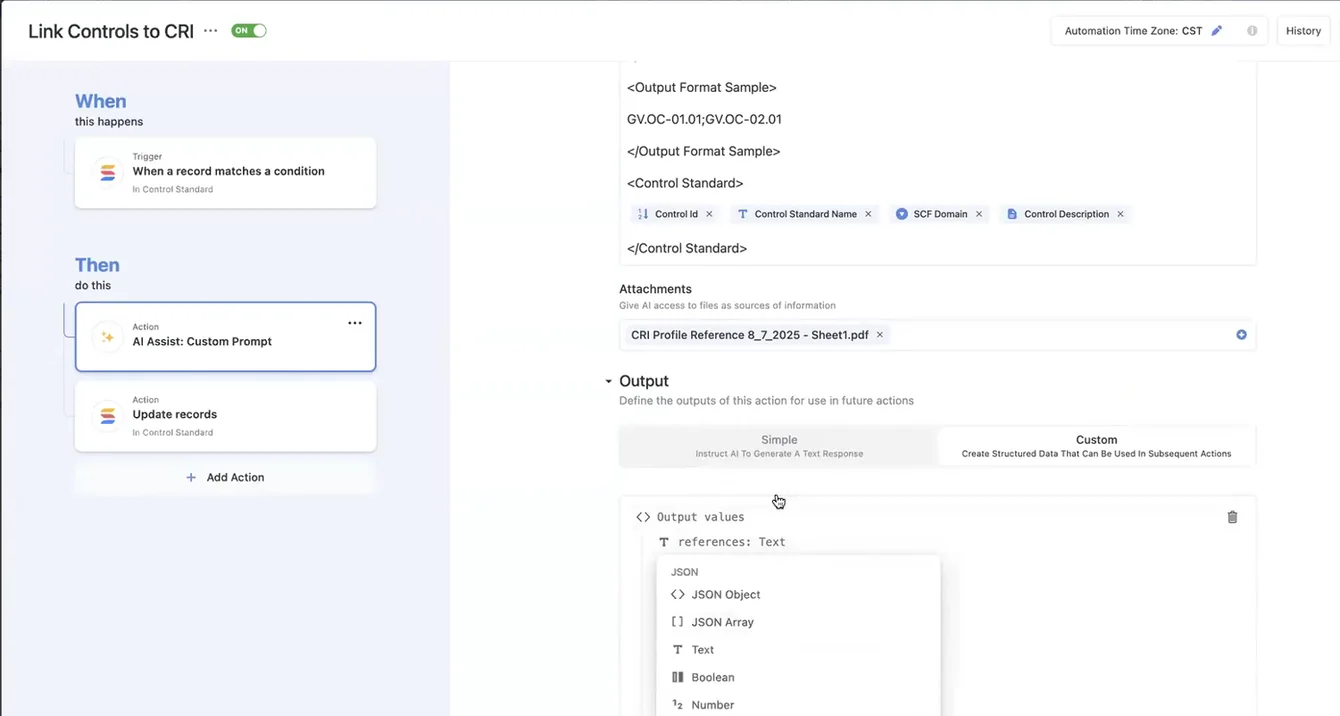Click the 'Link Controls to CRI' title

(111, 31)
